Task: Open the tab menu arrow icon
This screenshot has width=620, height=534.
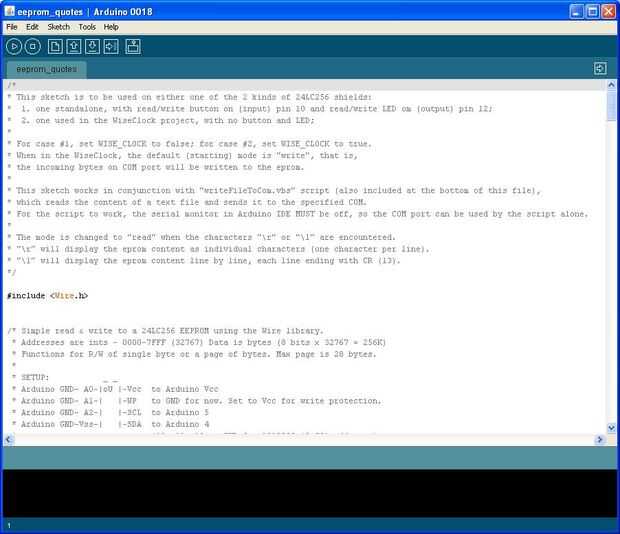Action: click(x=600, y=68)
